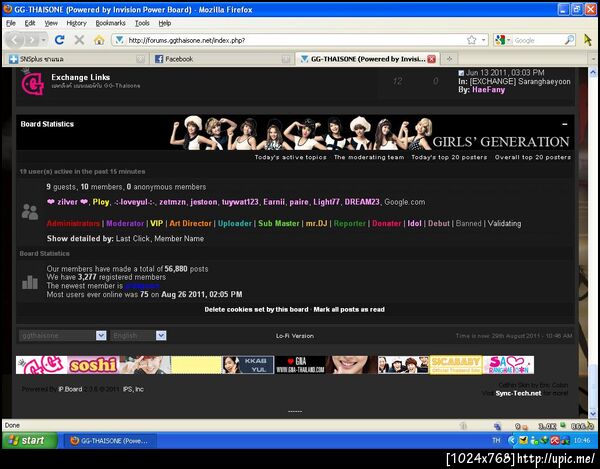
Task: Open member zilver's profile
Action: coord(67,202)
